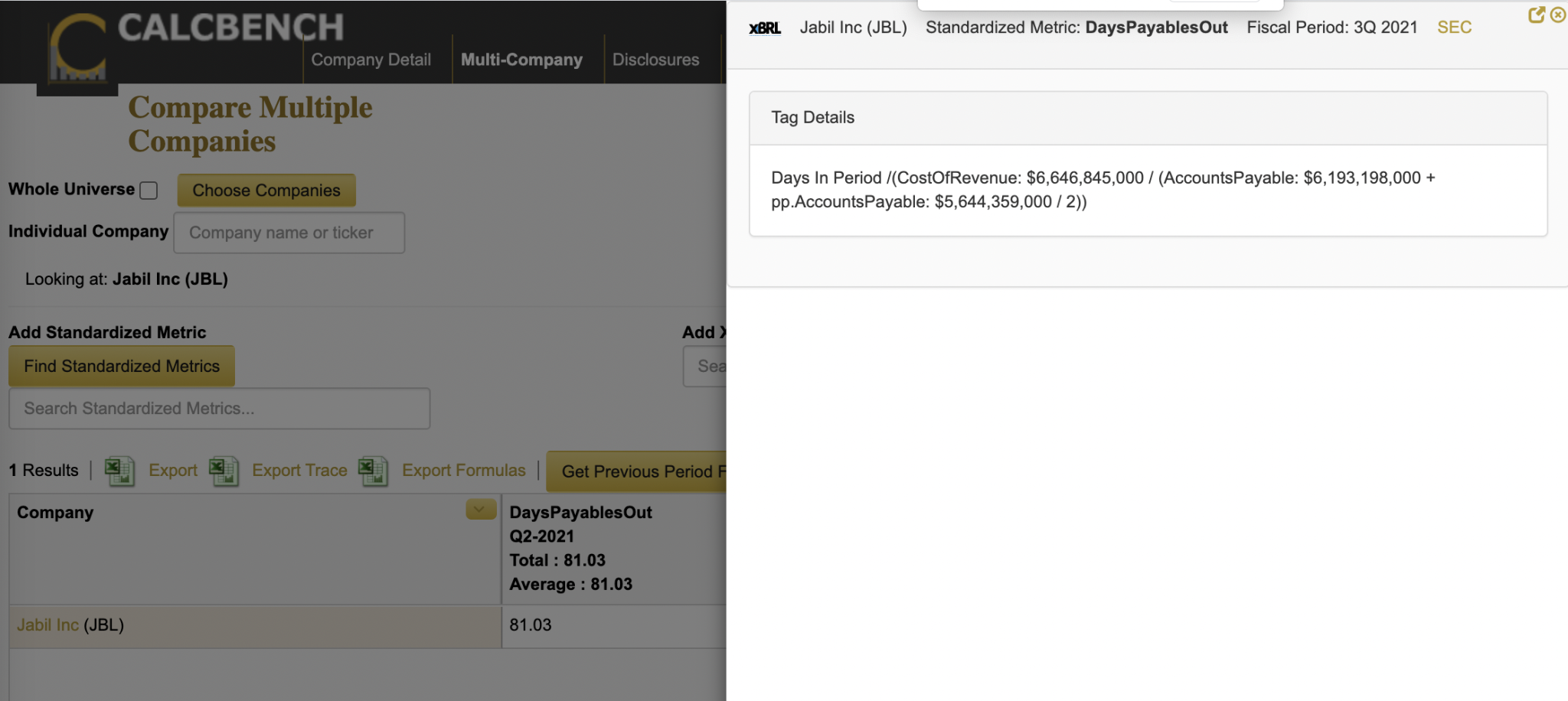Click Find Standardized Metrics button

[122, 367]
